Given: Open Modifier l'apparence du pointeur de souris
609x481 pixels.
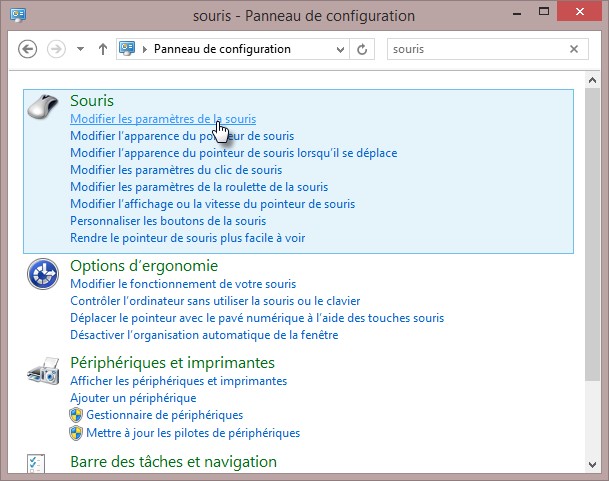Looking at the screenshot, I should pos(182,136).
